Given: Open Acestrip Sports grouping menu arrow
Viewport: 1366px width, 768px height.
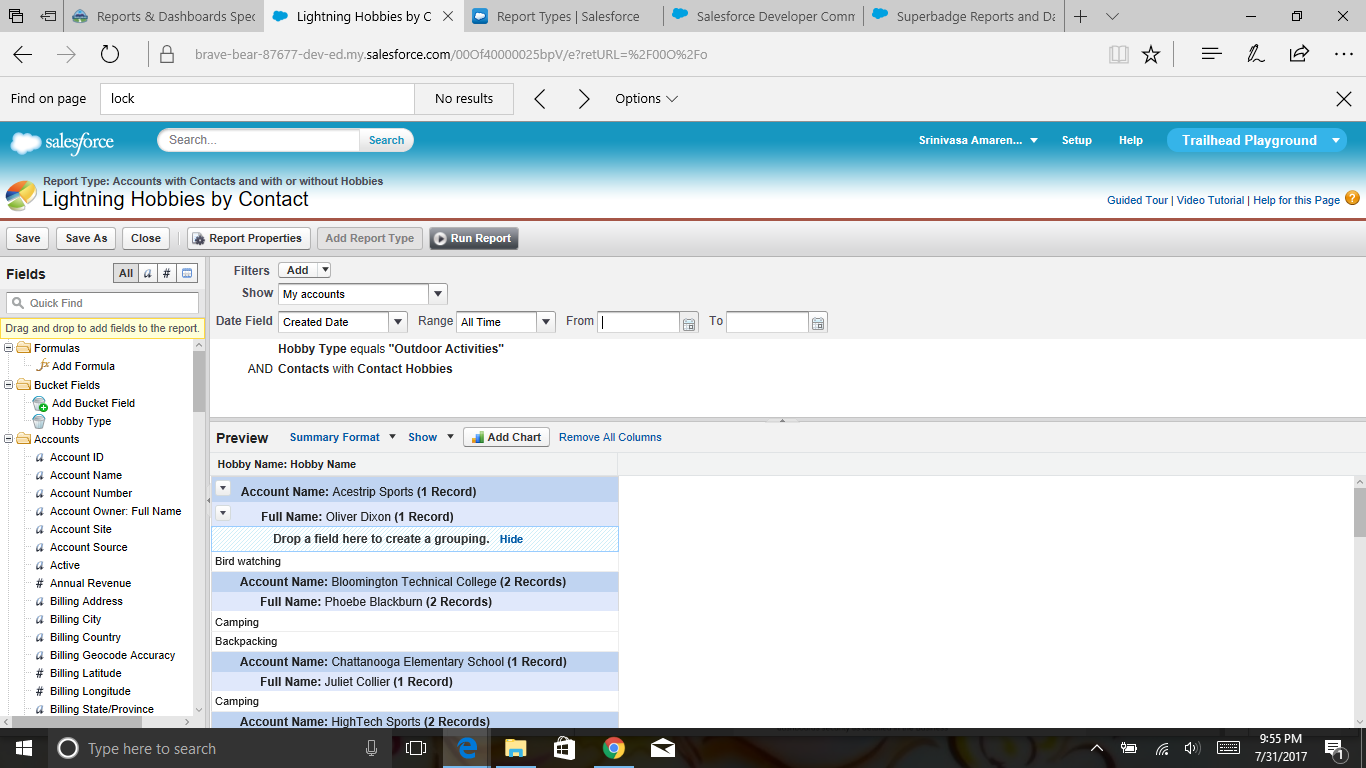Looking at the screenshot, I should click(x=224, y=489).
